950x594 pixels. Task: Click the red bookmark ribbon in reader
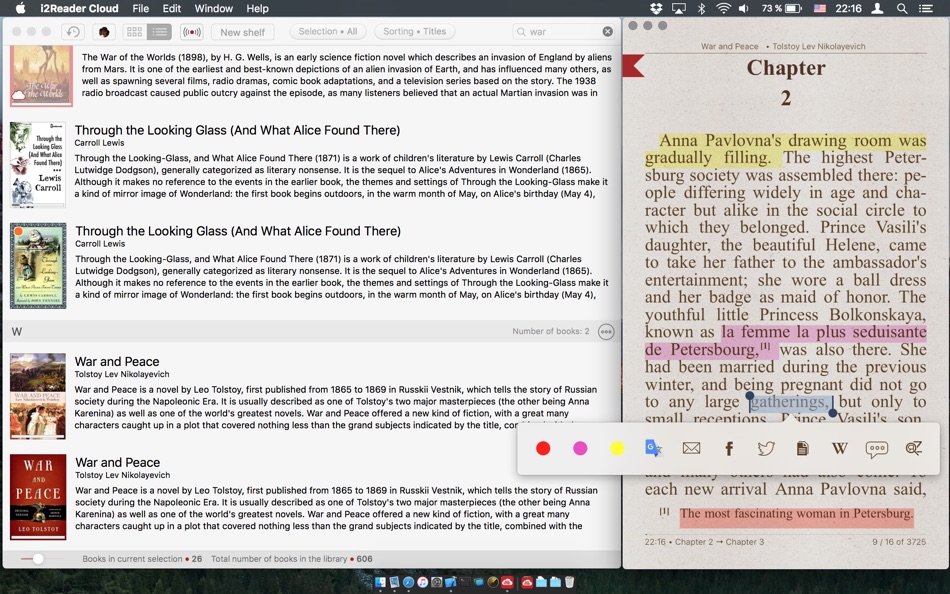click(x=633, y=65)
